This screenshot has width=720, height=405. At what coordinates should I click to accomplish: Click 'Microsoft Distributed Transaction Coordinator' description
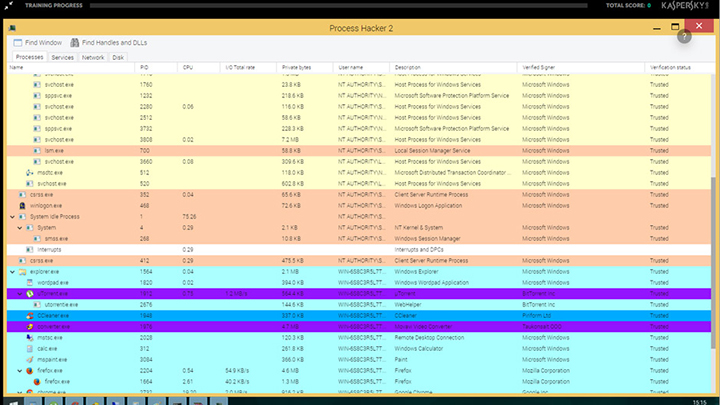click(452, 173)
